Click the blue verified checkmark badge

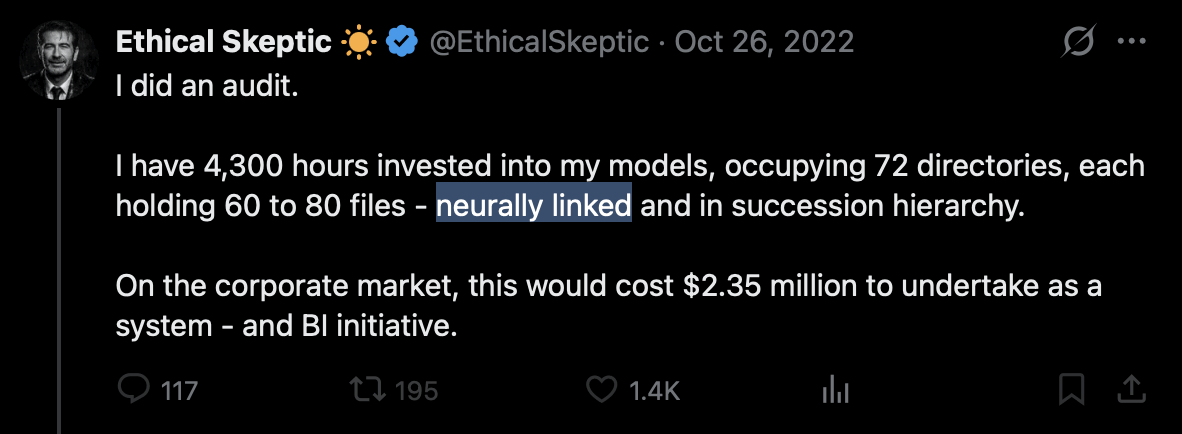[x=402, y=43]
